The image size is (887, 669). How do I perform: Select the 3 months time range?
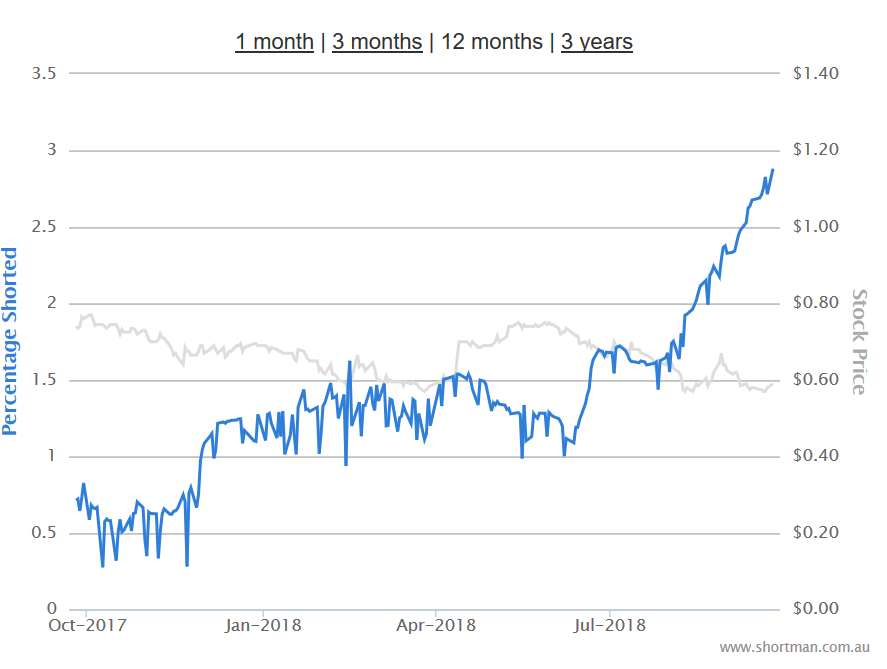(x=377, y=42)
